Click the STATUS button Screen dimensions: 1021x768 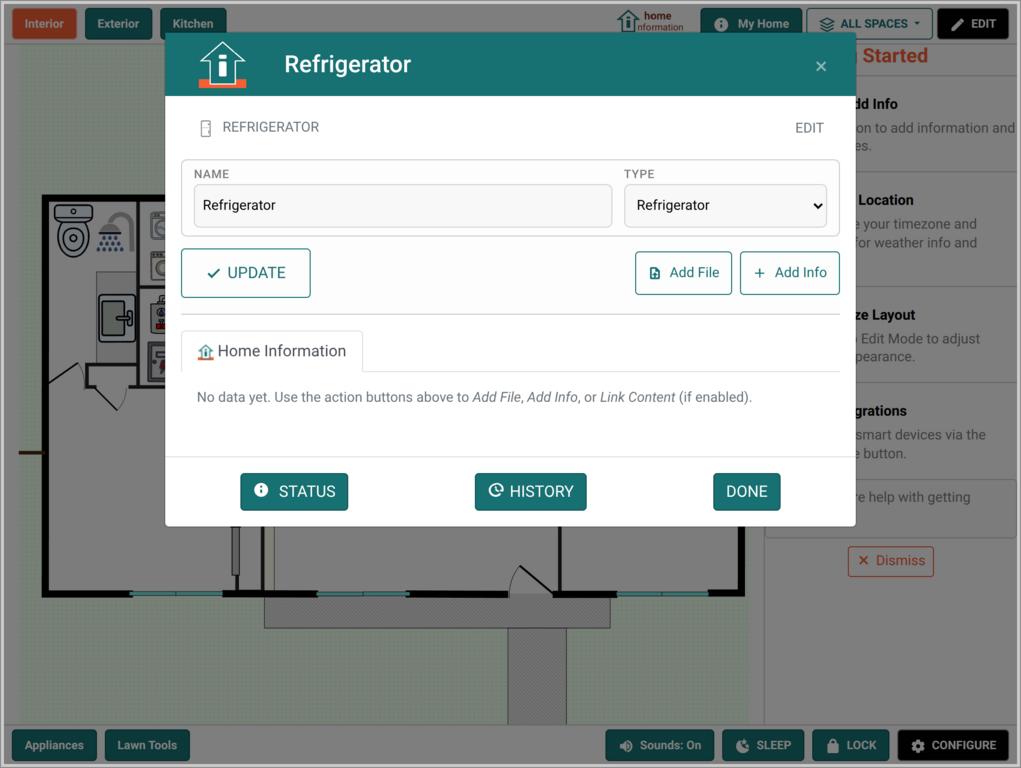pos(294,492)
